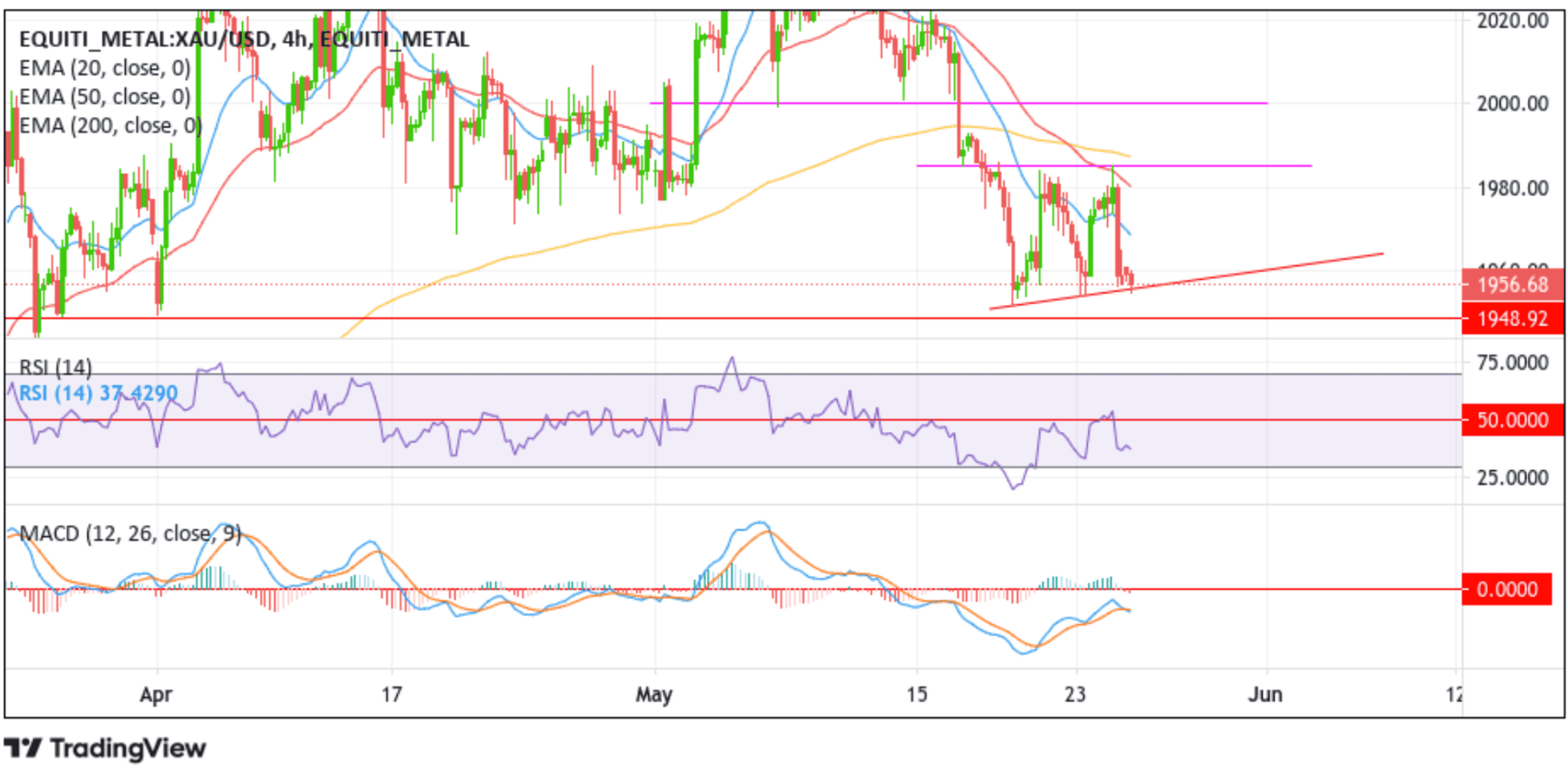Click the 2000.00 price axis label
This screenshot has height=782, width=1568.
(1513, 103)
